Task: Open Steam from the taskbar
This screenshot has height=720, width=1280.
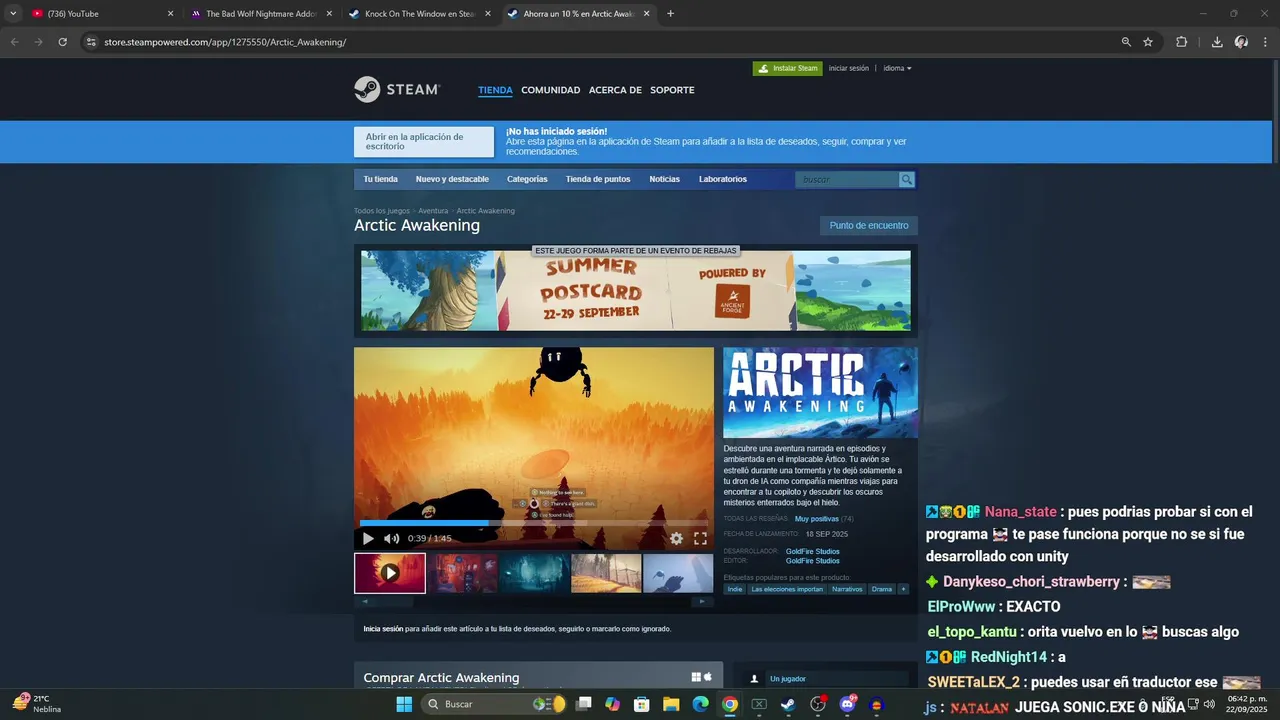Action: 789,704
